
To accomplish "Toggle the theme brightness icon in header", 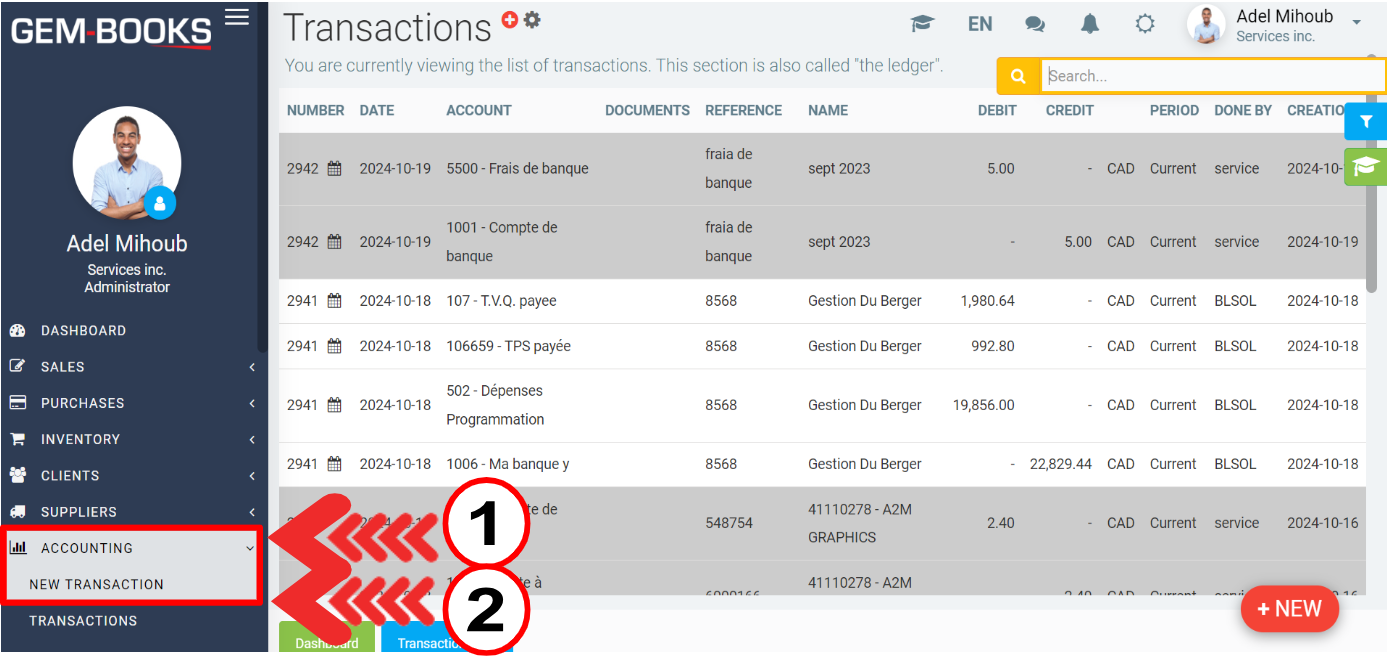I will pos(1145,24).
